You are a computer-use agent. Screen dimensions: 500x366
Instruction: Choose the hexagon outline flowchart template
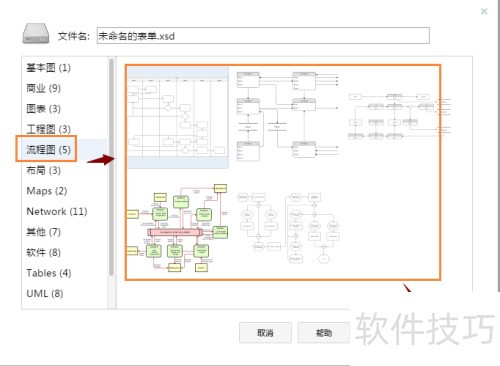pos(288,228)
